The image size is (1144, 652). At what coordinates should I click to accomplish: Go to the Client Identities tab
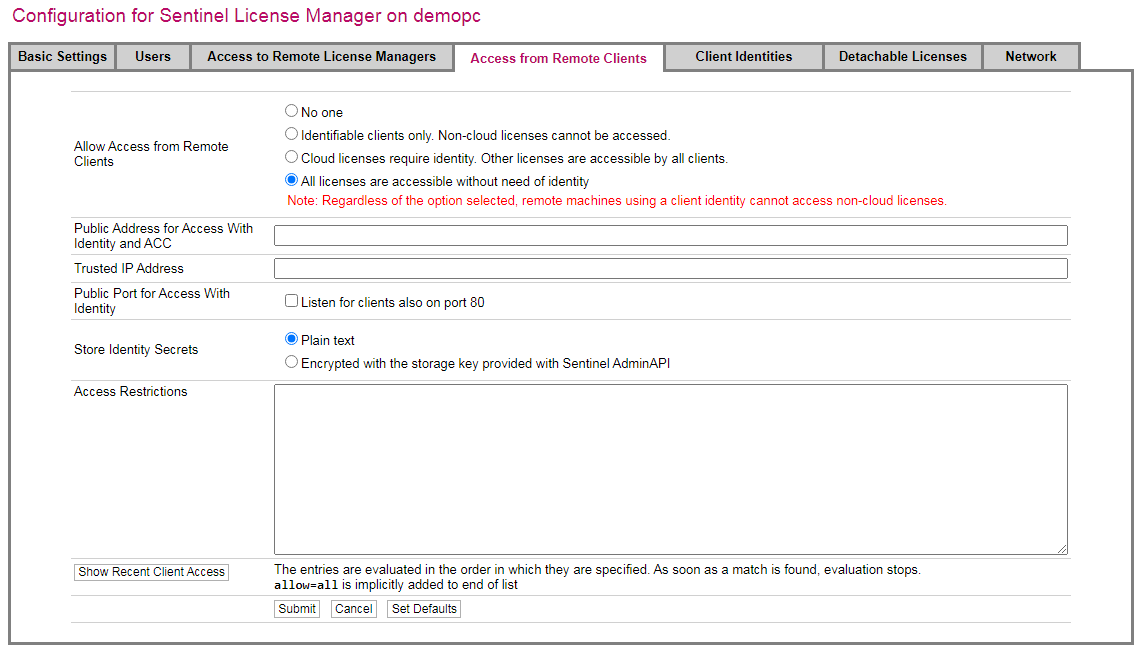click(743, 57)
